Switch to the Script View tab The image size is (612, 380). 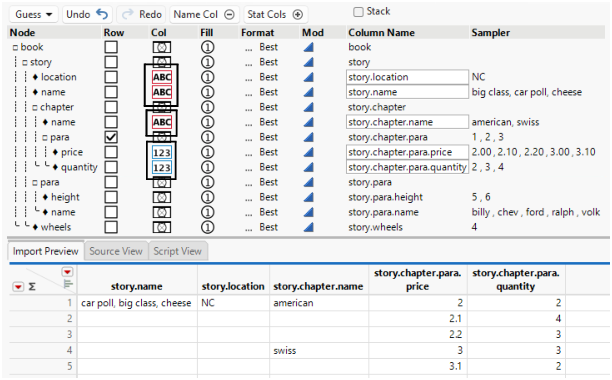(x=178, y=251)
